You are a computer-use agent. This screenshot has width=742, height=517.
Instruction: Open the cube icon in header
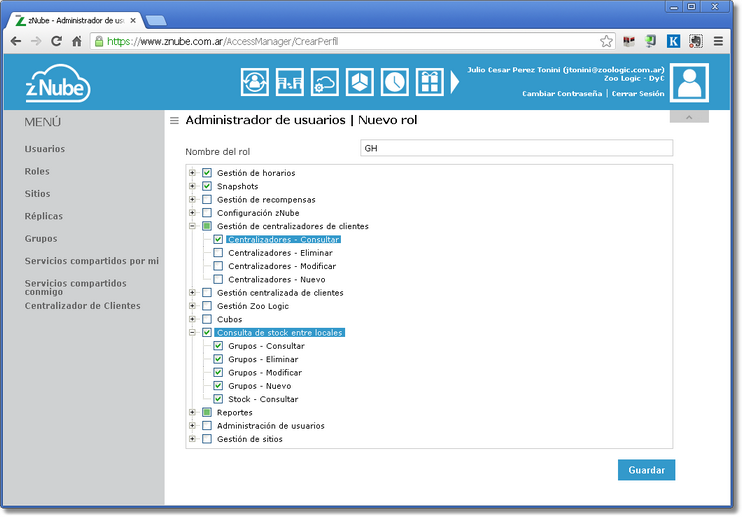point(360,82)
